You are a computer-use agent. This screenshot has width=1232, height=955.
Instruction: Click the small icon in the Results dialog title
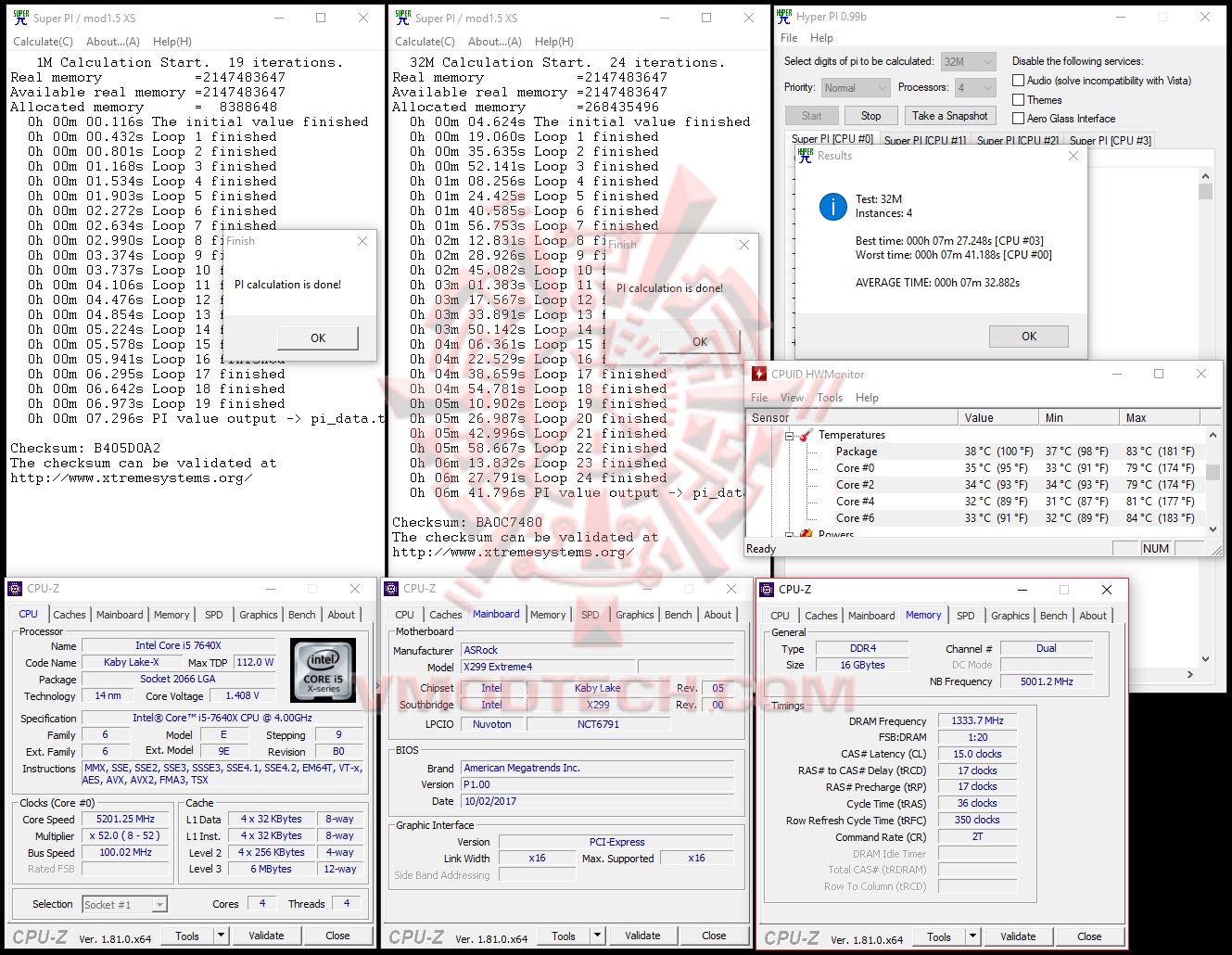(x=805, y=156)
